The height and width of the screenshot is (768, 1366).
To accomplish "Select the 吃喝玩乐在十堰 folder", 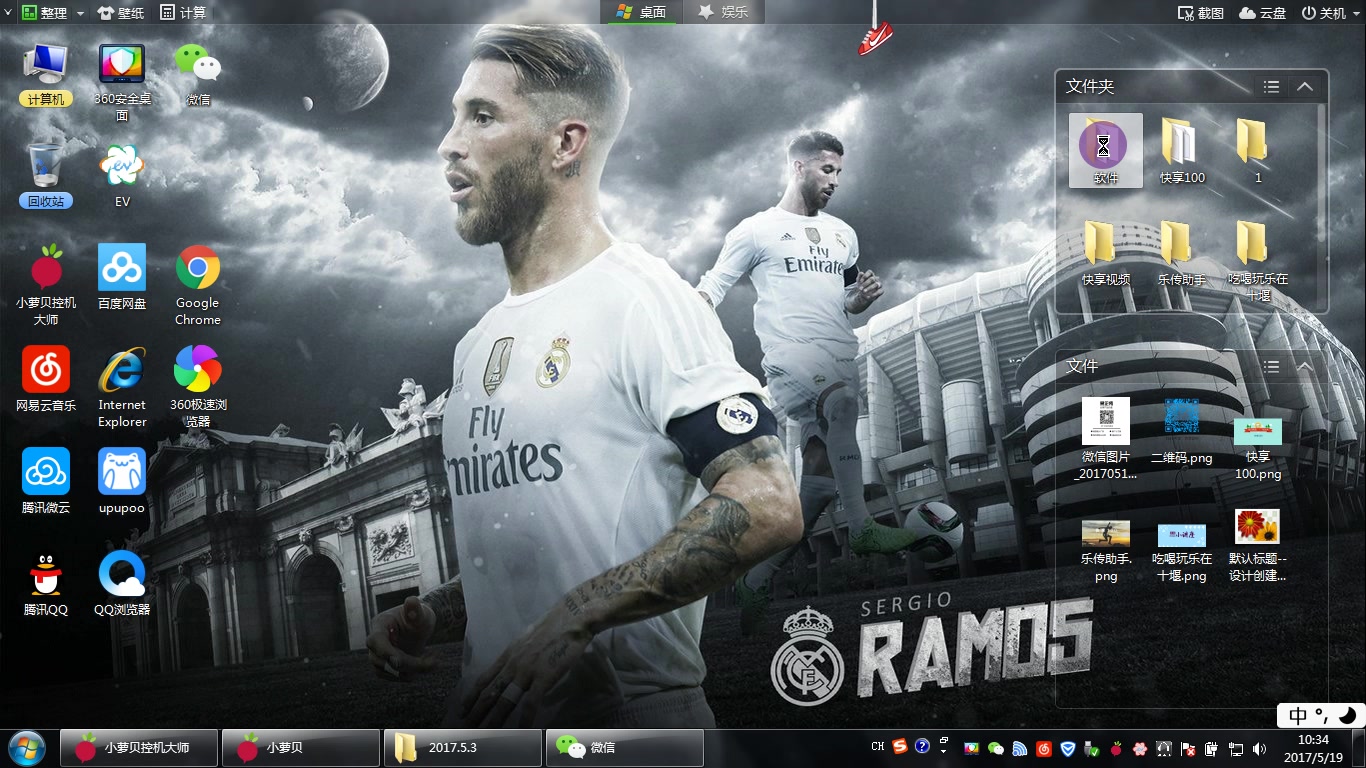I will [x=1258, y=260].
